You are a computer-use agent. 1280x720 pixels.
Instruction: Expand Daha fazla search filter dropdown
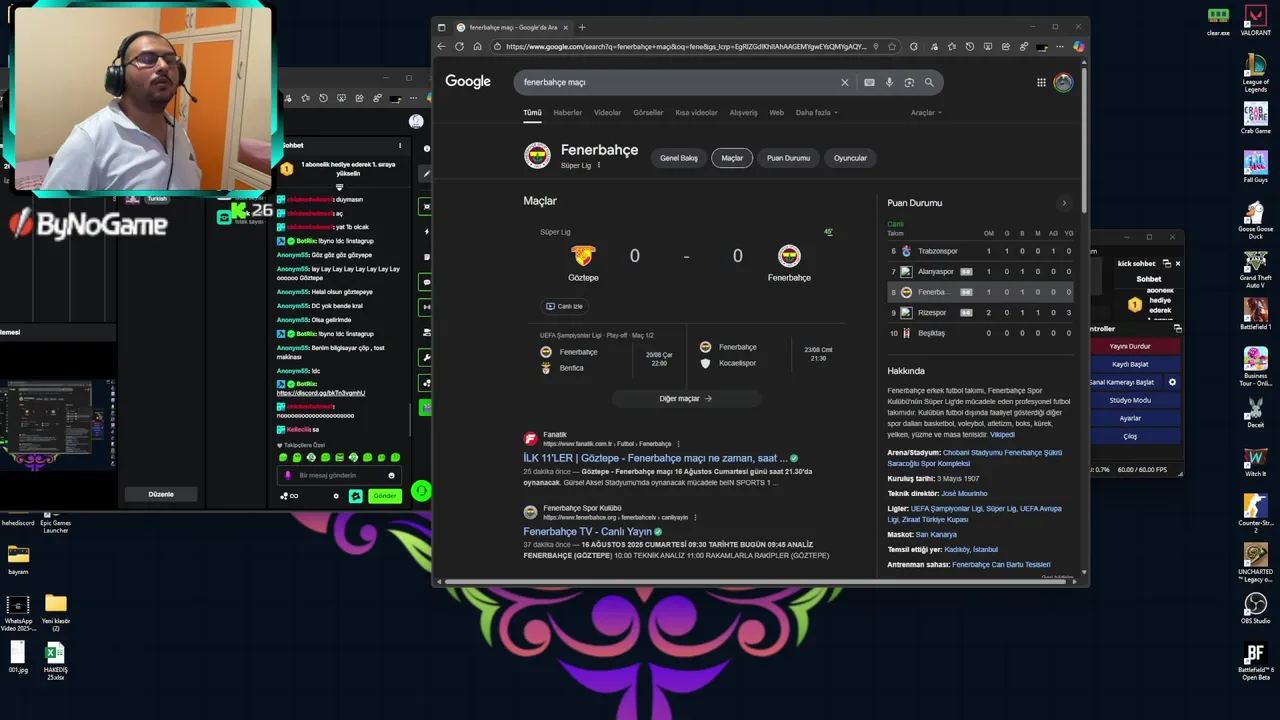(817, 112)
